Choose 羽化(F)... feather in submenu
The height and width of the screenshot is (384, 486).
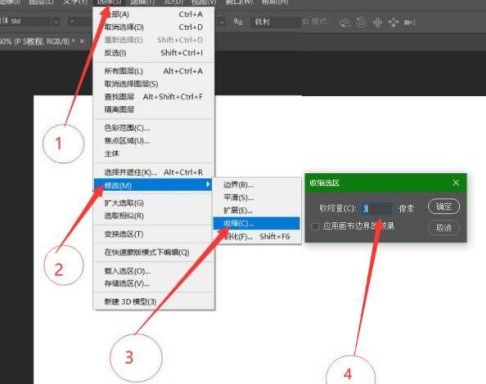pyautogui.click(x=257, y=236)
